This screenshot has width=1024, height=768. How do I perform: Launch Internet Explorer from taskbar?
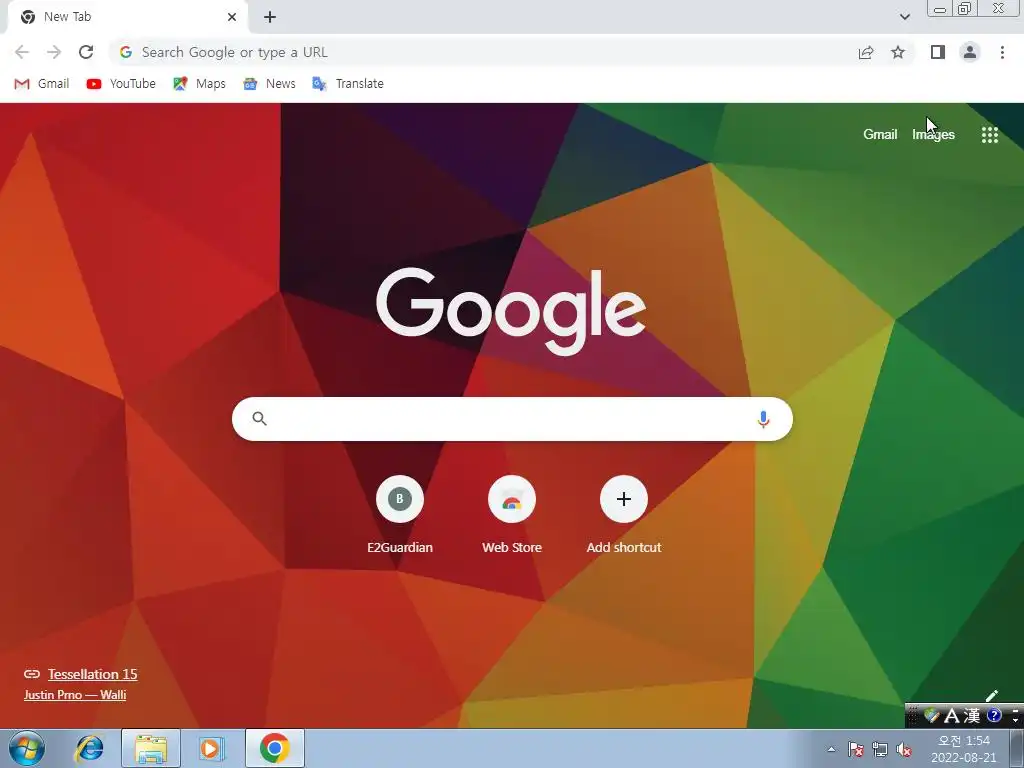pyautogui.click(x=89, y=748)
